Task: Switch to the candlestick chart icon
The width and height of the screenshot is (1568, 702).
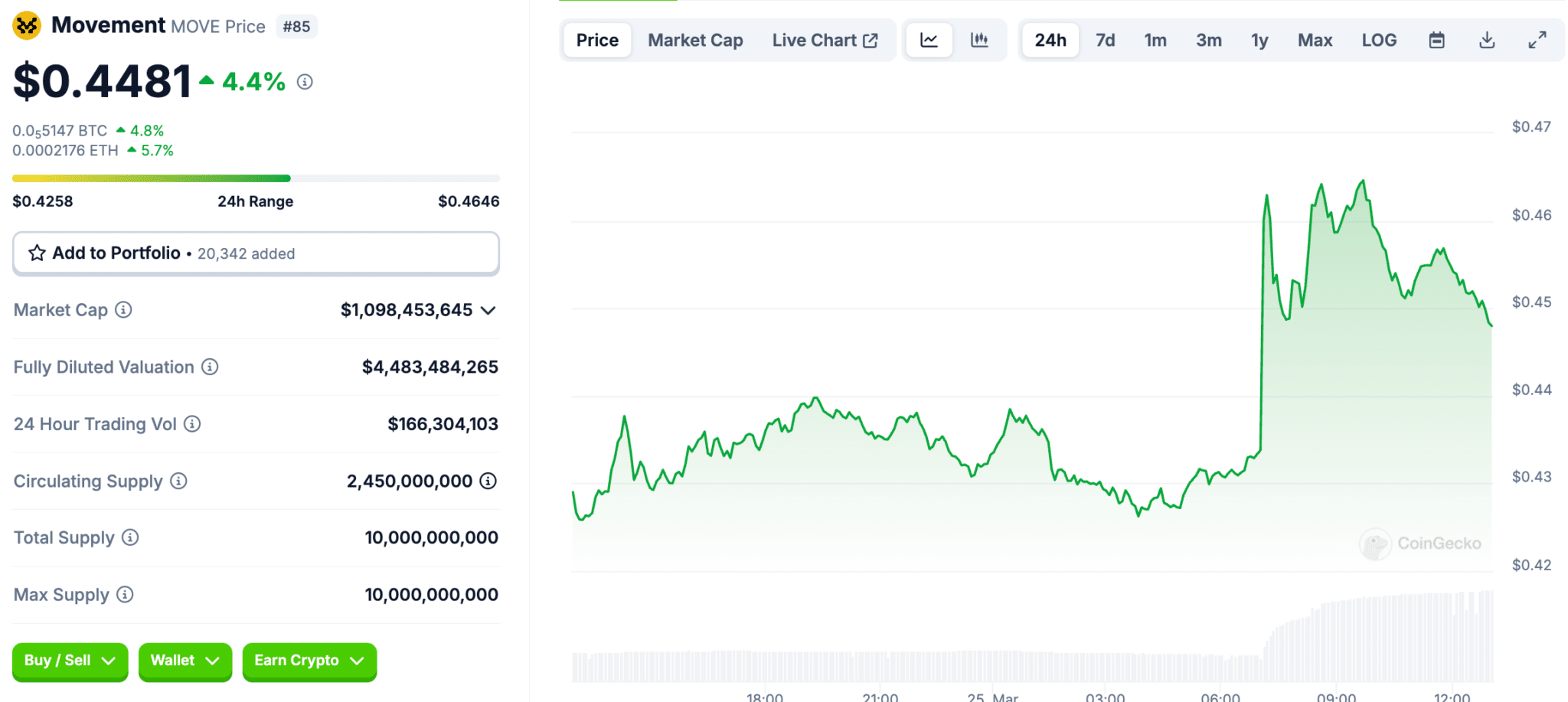Action: tap(979, 40)
